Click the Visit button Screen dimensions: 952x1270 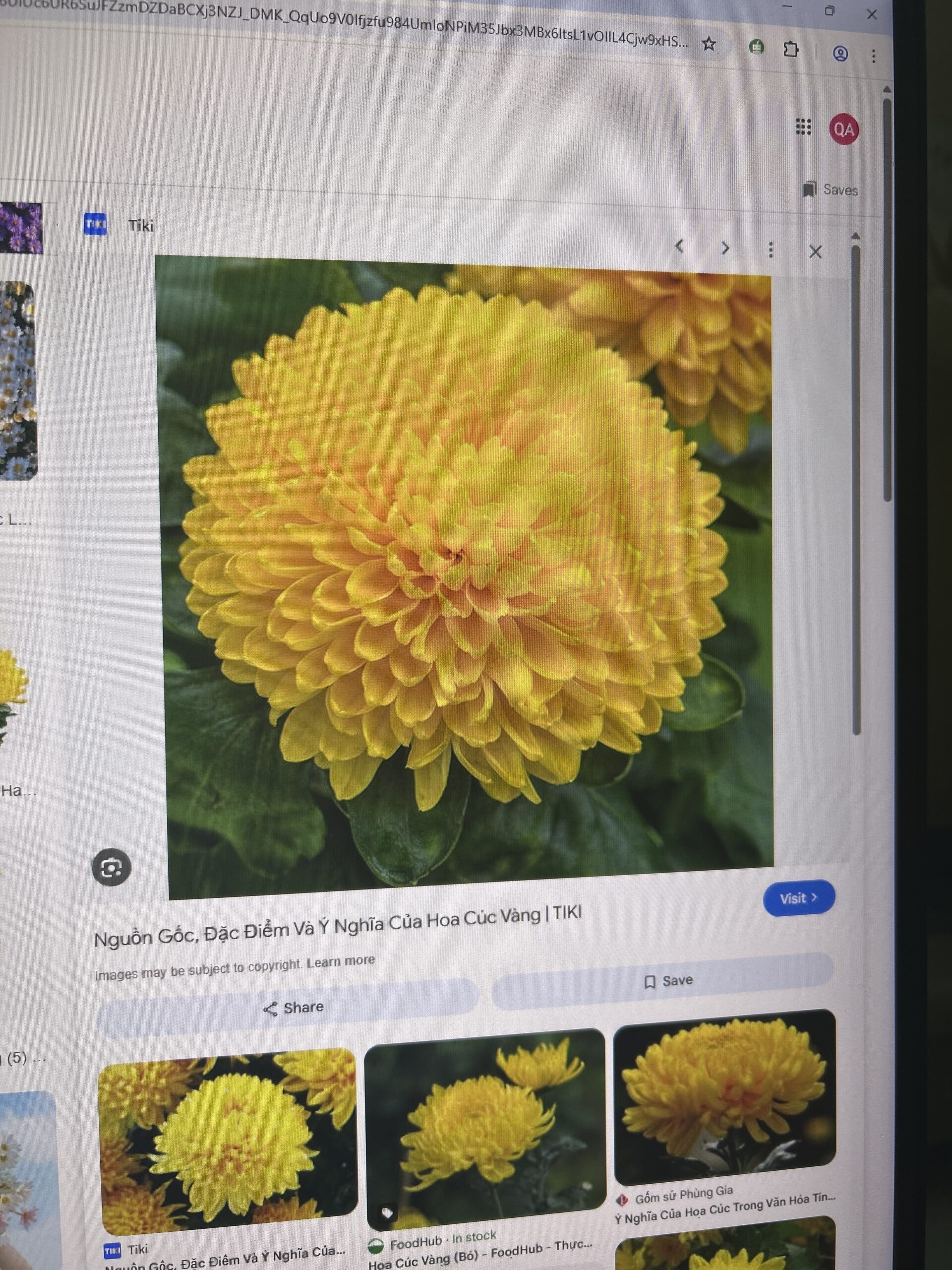click(x=798, y=898)
